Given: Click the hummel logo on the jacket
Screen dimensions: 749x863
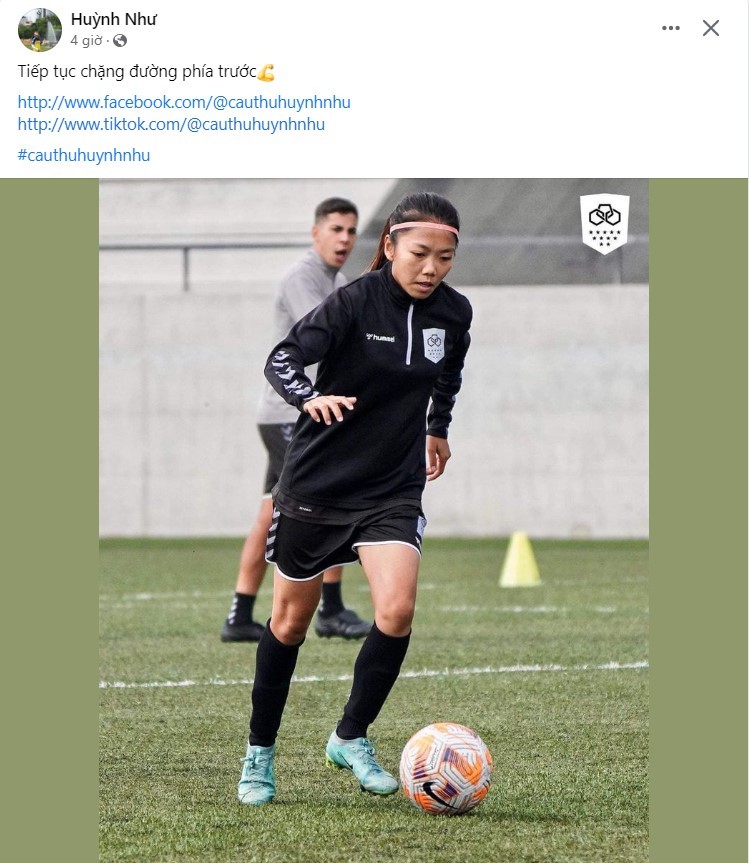Looking at the screenshot, I should (x=380, y=337).
